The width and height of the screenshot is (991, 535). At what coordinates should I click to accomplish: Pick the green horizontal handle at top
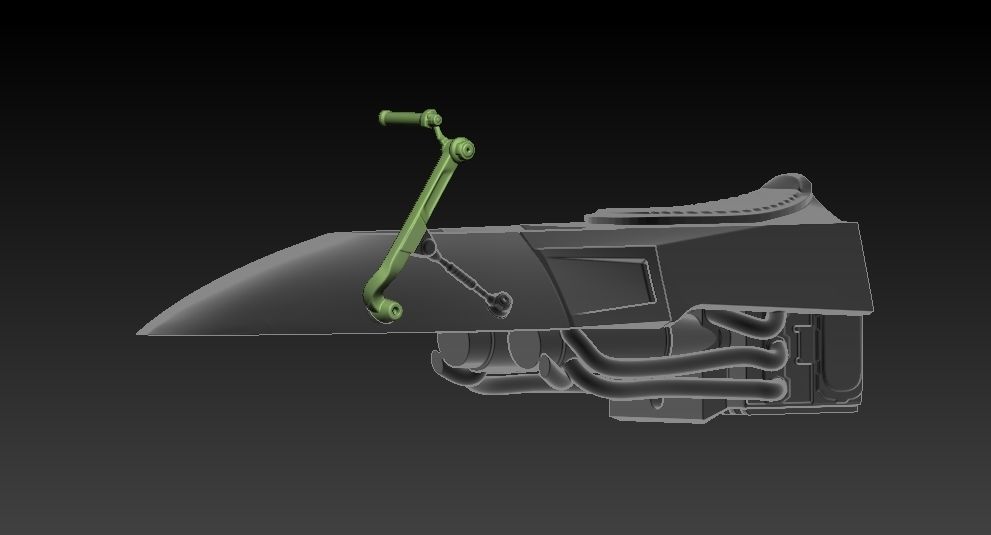(409, 118)
